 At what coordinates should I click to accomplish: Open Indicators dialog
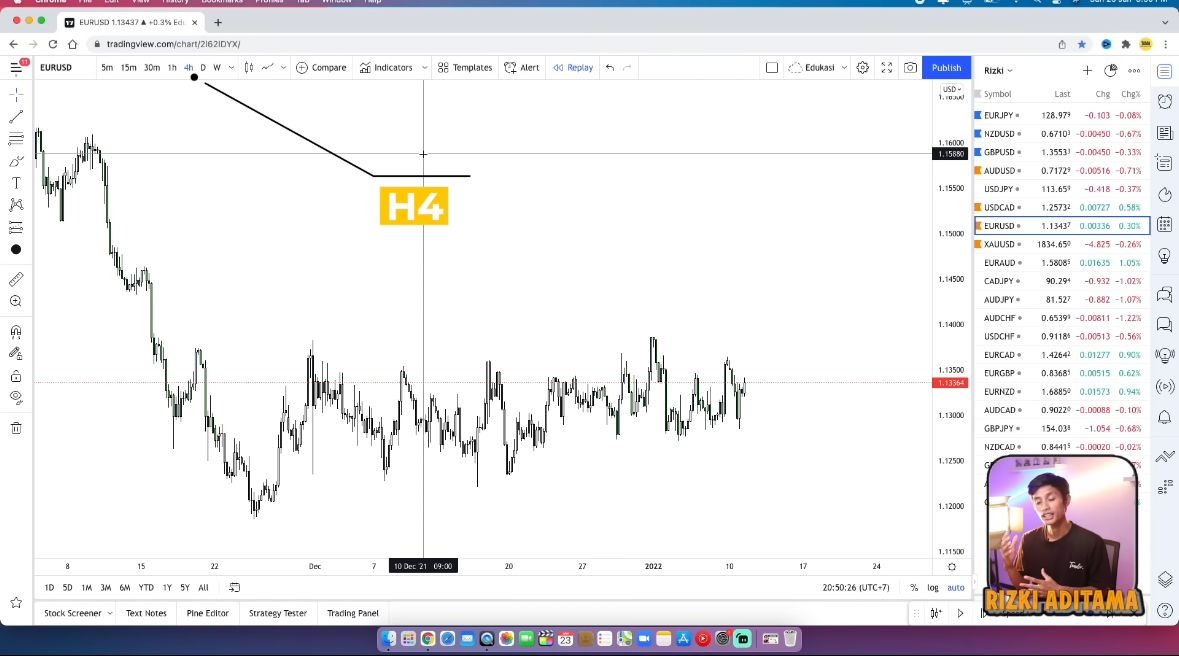coord(386,68)
